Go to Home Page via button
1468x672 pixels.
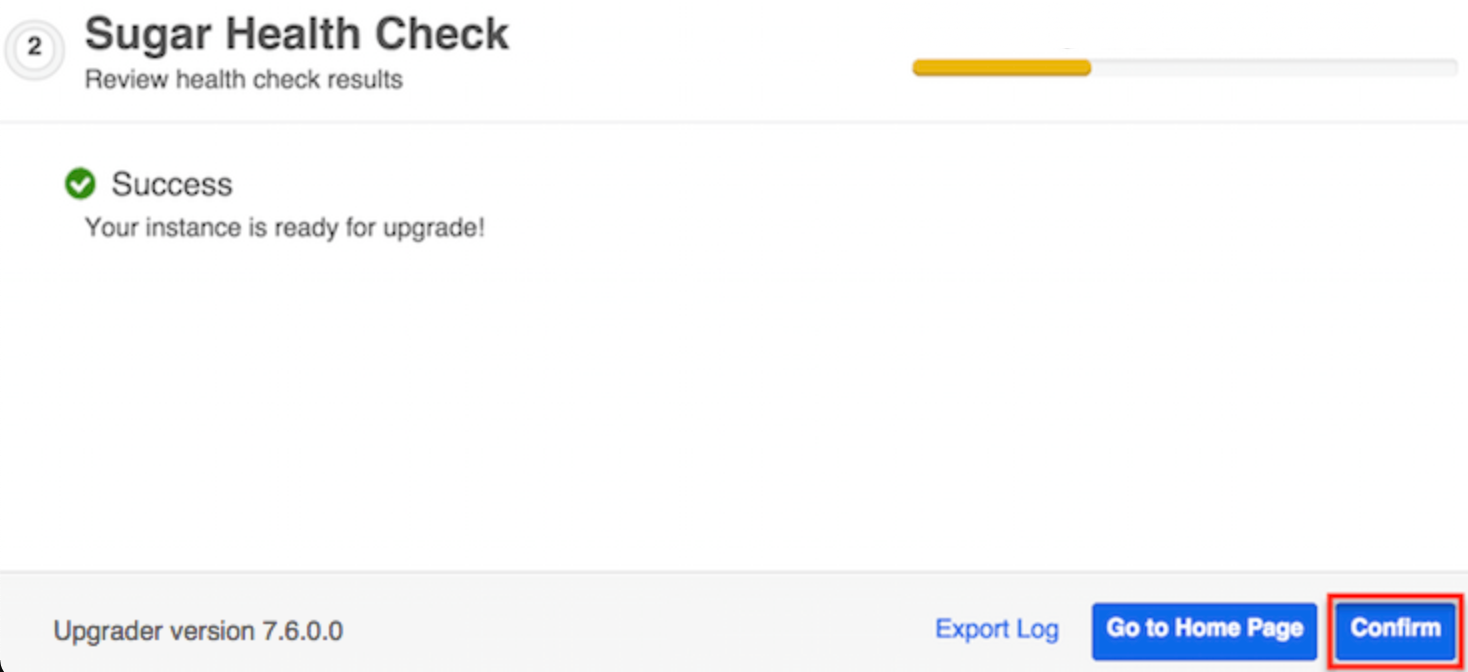click(1204, 630)
